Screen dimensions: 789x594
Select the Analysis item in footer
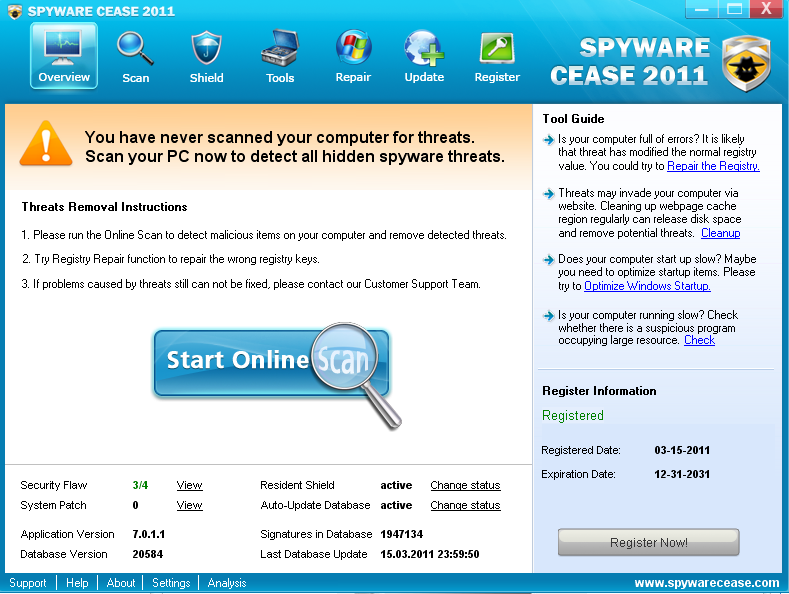(x=227, y=583)
